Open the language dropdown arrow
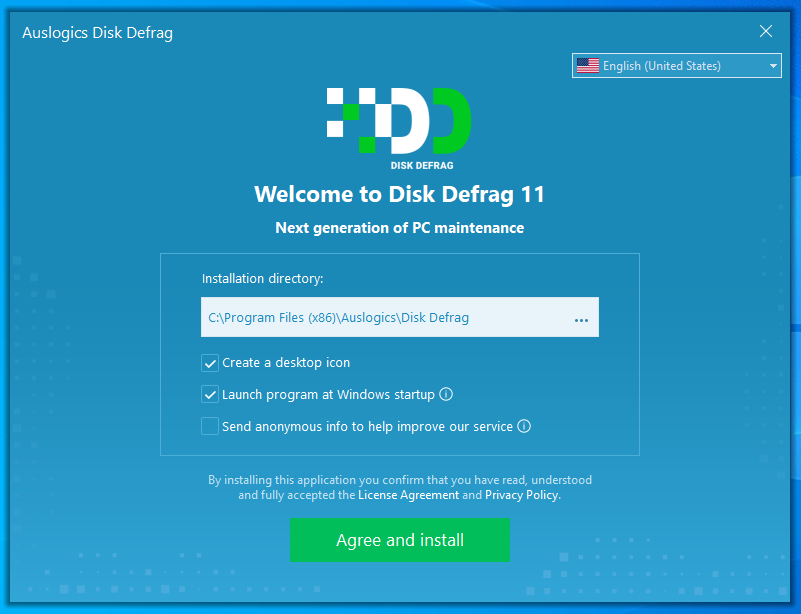Image resolution: width=801 pixels, height=614 pixels. click(773, 66)
